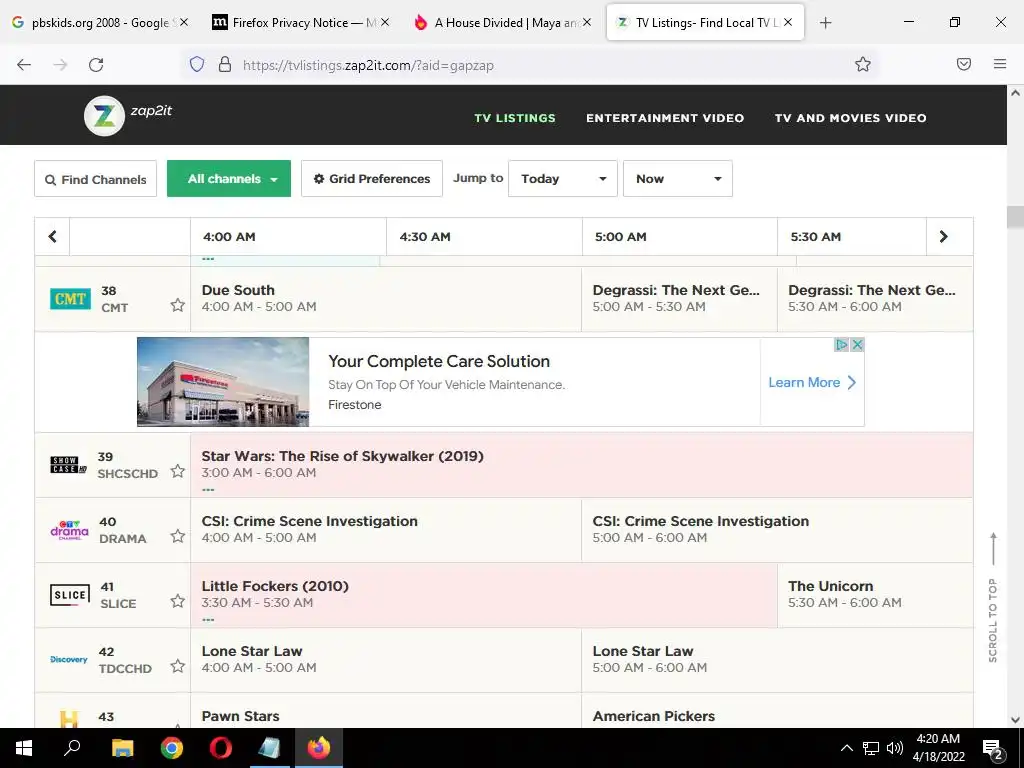The image size is (1024, 768).
Task: Click the Discovery channel logo
Action: (69, 660)
